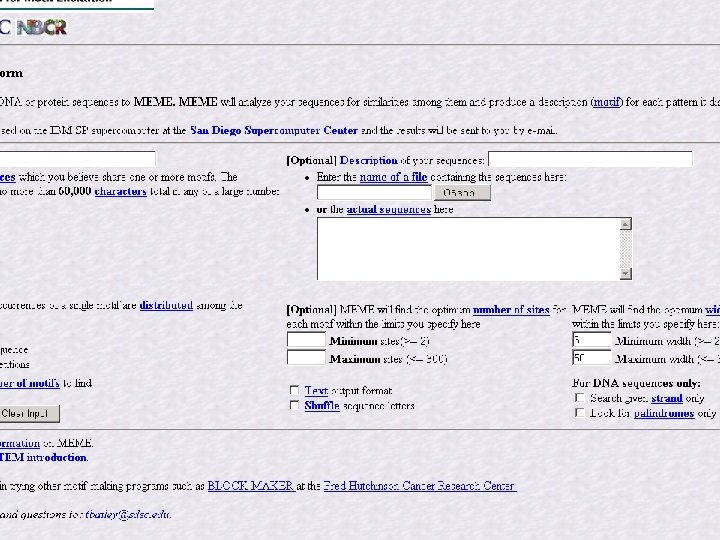The height and width of the screenshot is (540, 720).
Task: Open the Shuffle help link
Action: tap(322, 406)
